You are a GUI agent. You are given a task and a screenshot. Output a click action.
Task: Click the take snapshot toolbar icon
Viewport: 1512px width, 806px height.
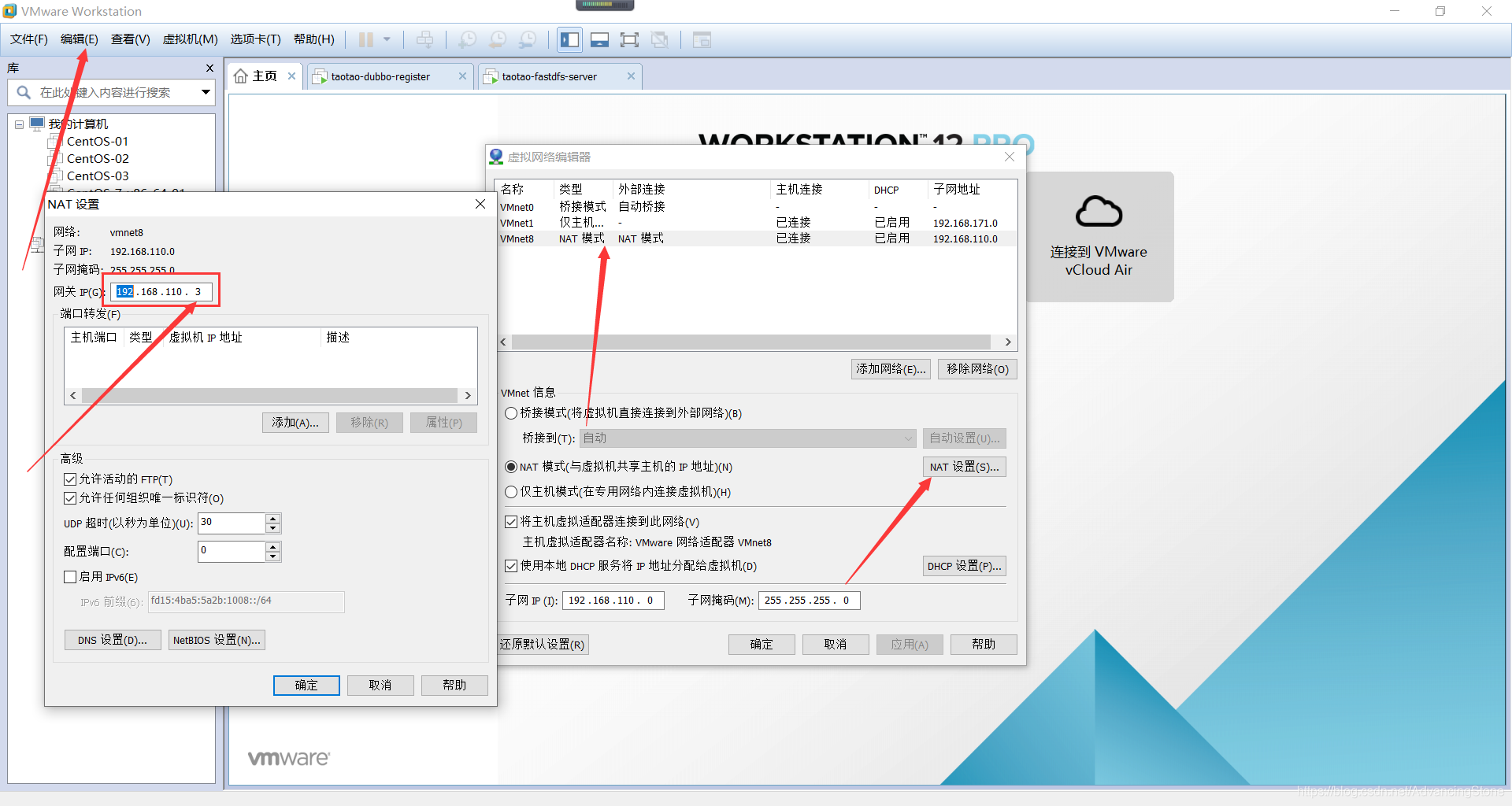468,39
